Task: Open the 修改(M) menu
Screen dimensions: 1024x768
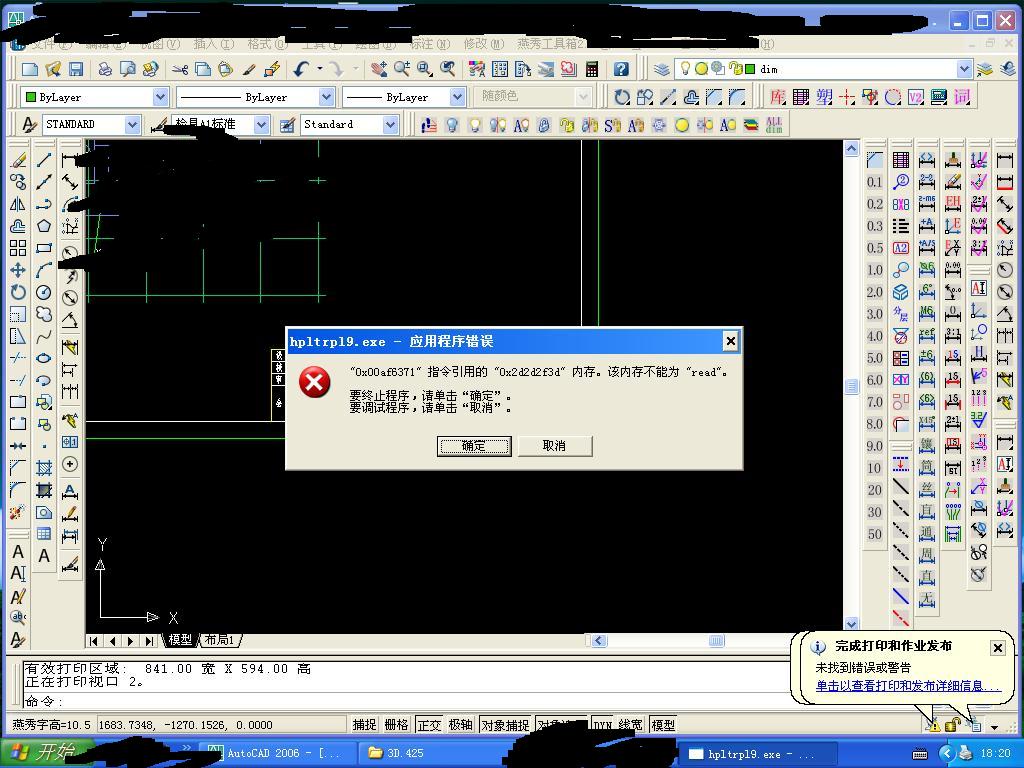Action: coord(484,44)
